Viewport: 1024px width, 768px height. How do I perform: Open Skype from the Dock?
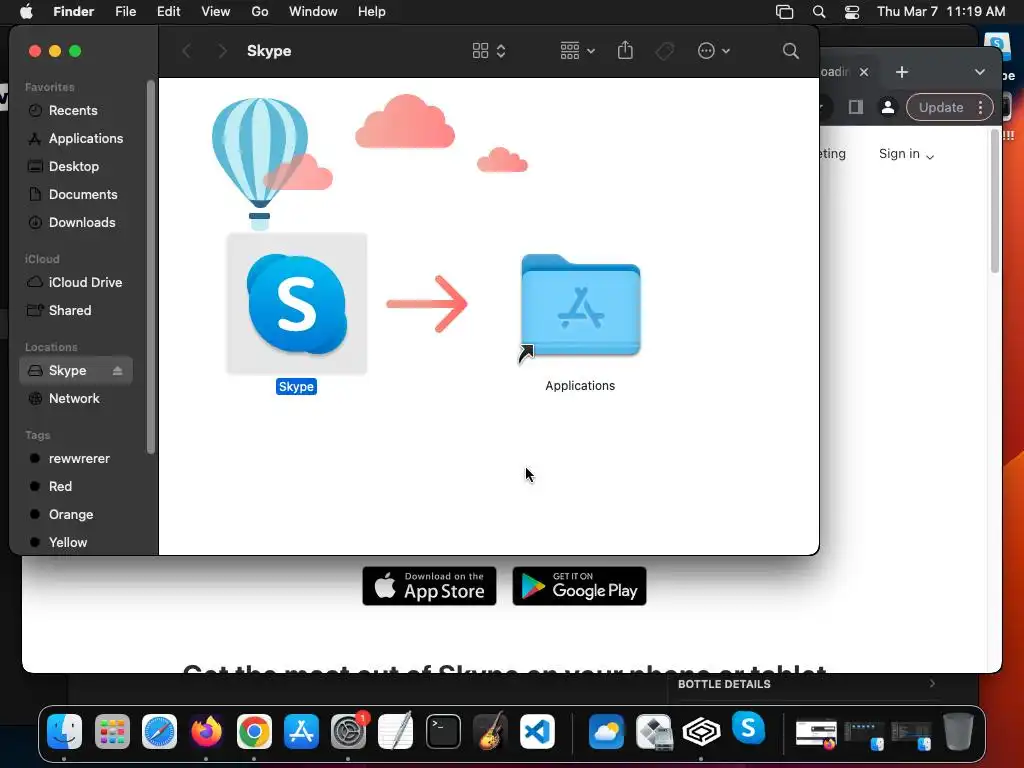748,728
